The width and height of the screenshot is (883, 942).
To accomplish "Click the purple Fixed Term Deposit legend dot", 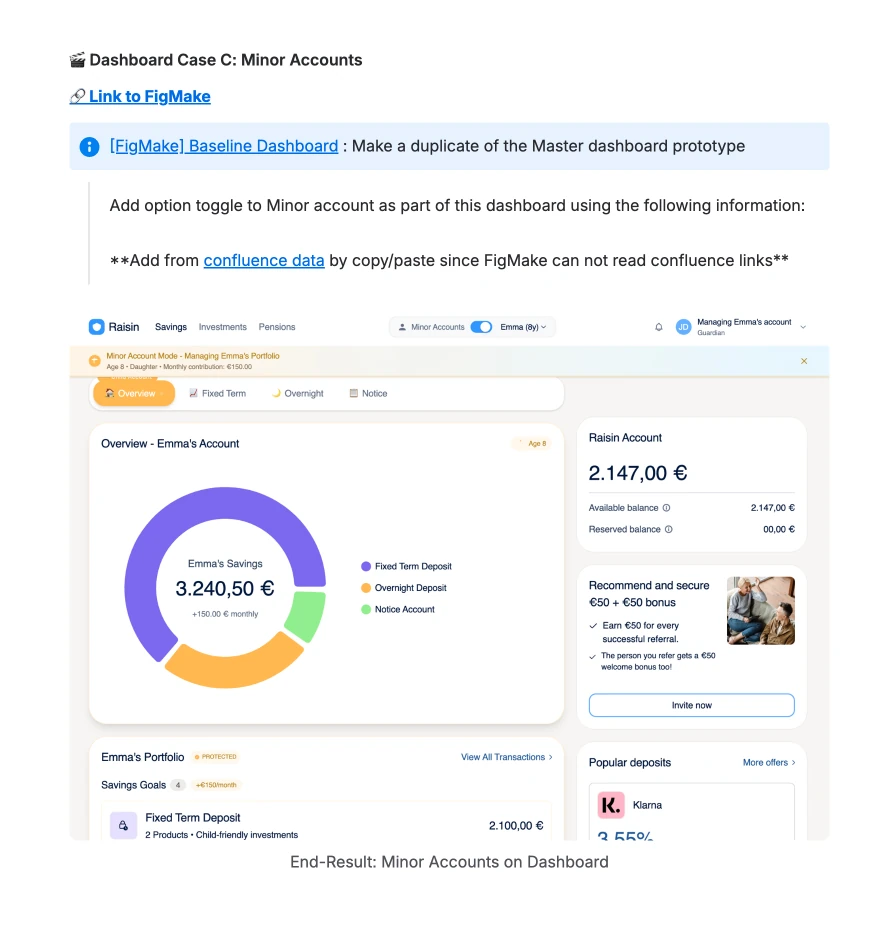I will coord(366,566).
